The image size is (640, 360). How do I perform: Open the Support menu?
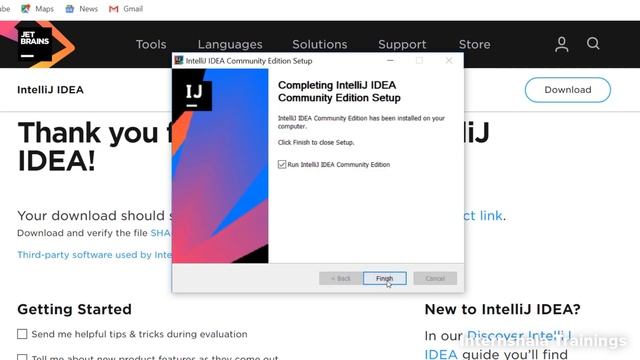pyautogui.click(x=402, y=44)
